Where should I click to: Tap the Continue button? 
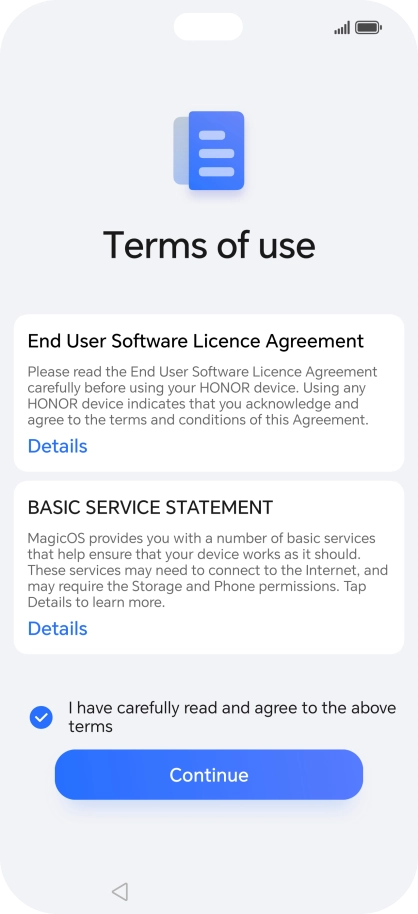(209, 775)
